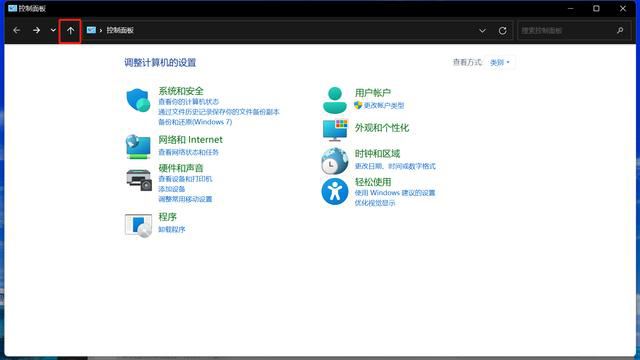Refresh the Control Panel view
The image size is (640, 360).
tap(502, 31)
